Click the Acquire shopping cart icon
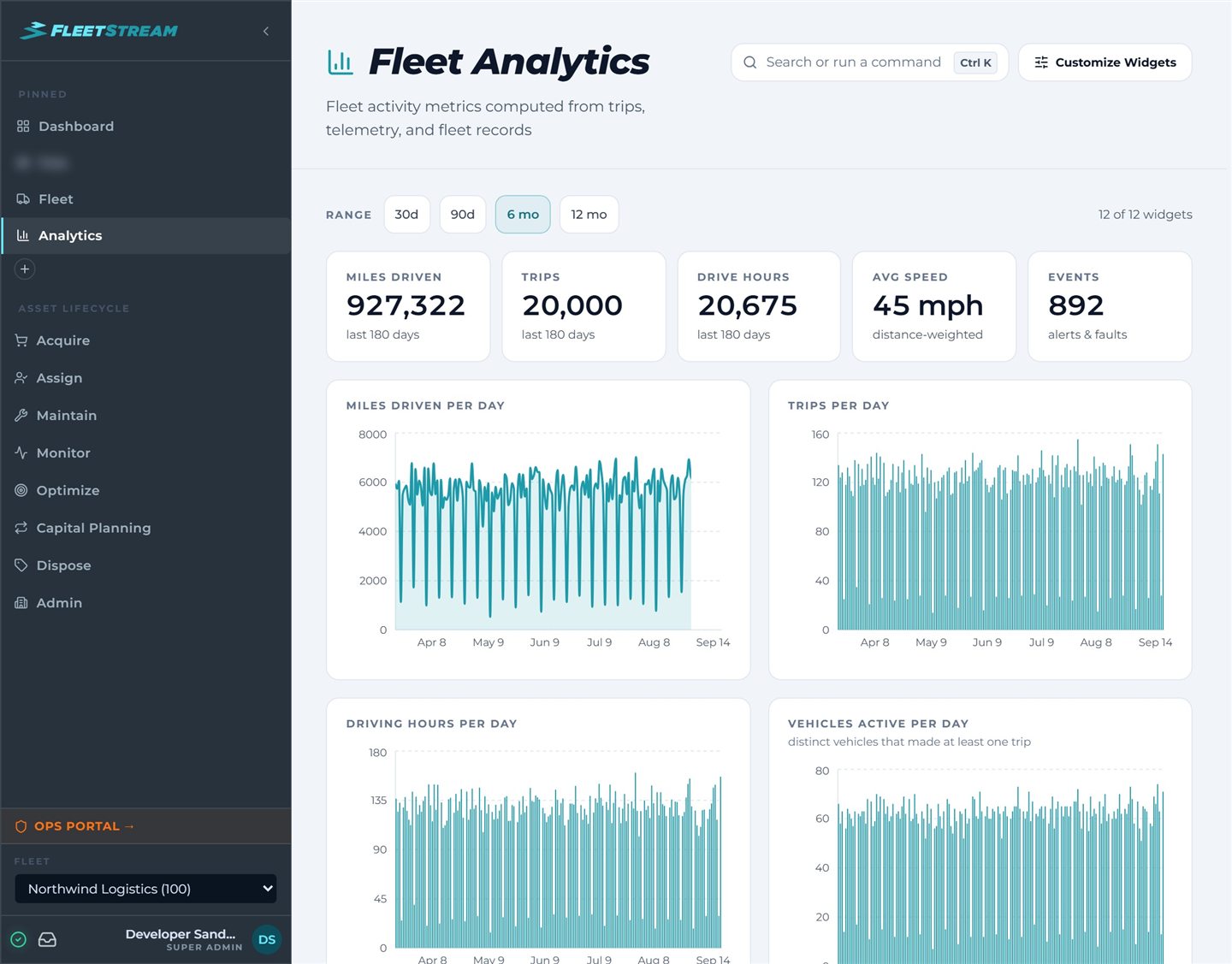This screenshot has height=964, width=1232. click(21, 340)
